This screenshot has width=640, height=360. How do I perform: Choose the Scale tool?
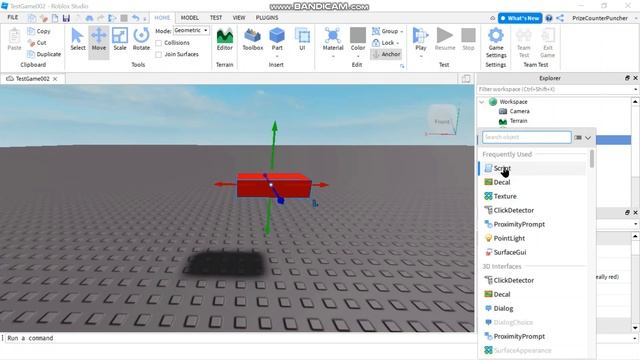coord(120,40)
